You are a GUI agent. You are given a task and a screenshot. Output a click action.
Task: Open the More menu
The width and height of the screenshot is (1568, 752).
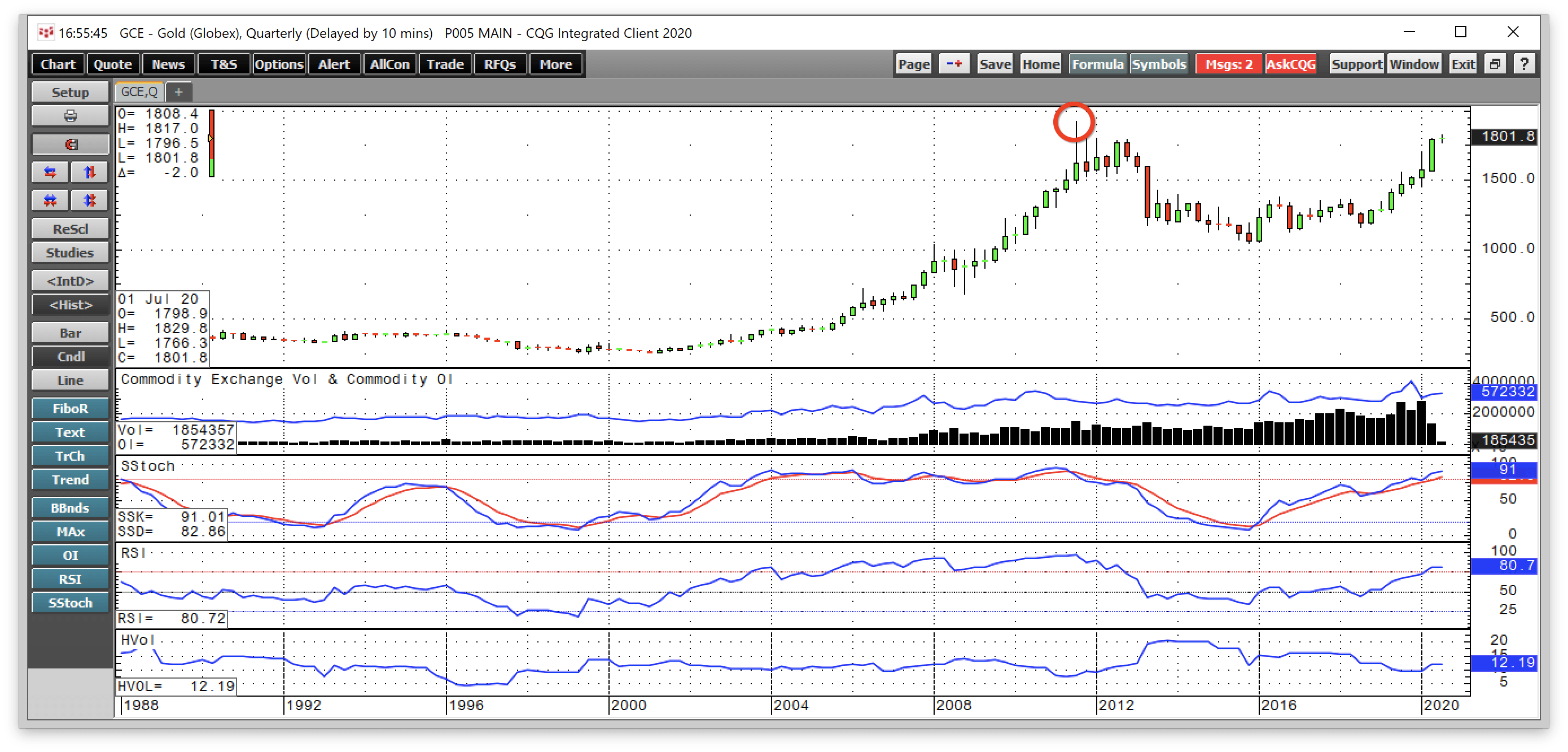tap(556, 64)
